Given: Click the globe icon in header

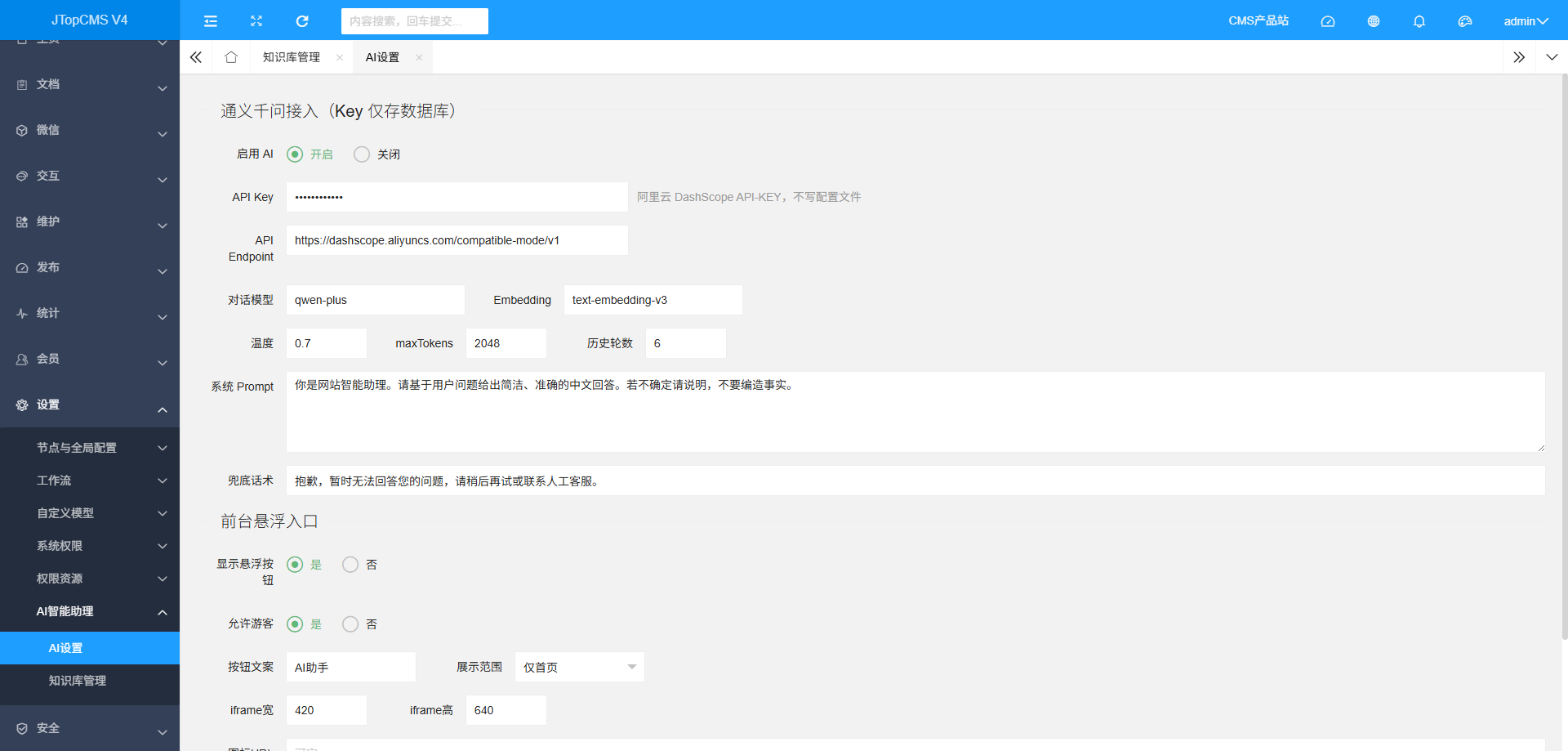Looking at the screenshot, I should coord(1374,21).
